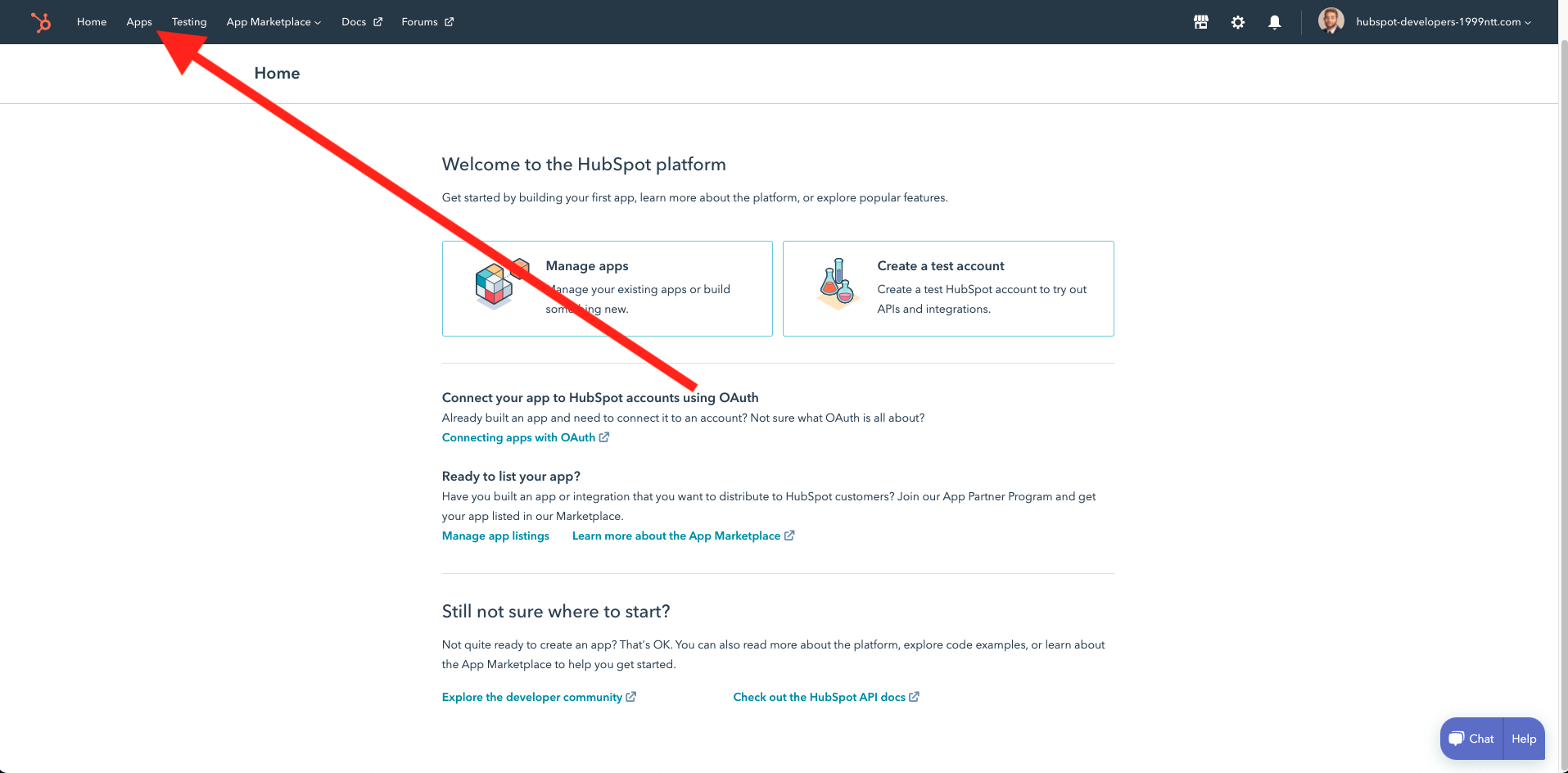1568x773 pixels.
Task: Click external-link icon after App Marketplace learn more
Action: 789,536
